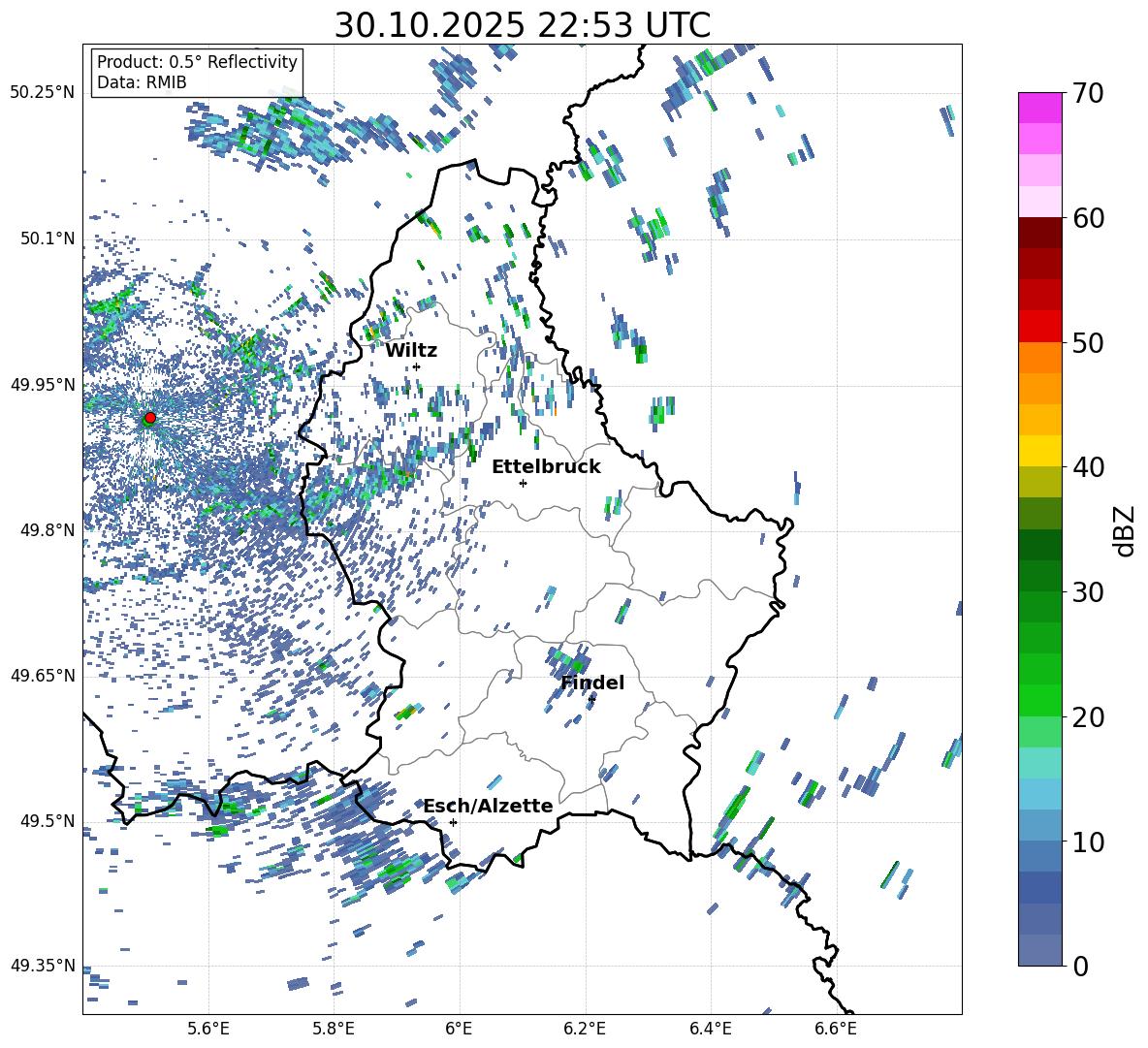This screenshot has height=1048, width=1148.
Task: Click the cross marker below Findel
Action: 591,699
